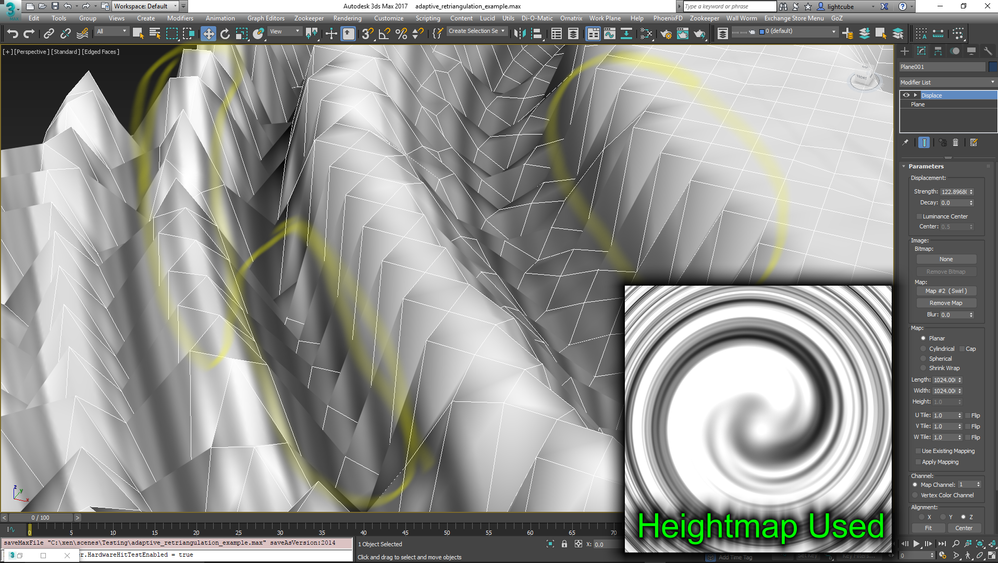
Task: Select Planar mapping option
Action: [x=923, y=338]
